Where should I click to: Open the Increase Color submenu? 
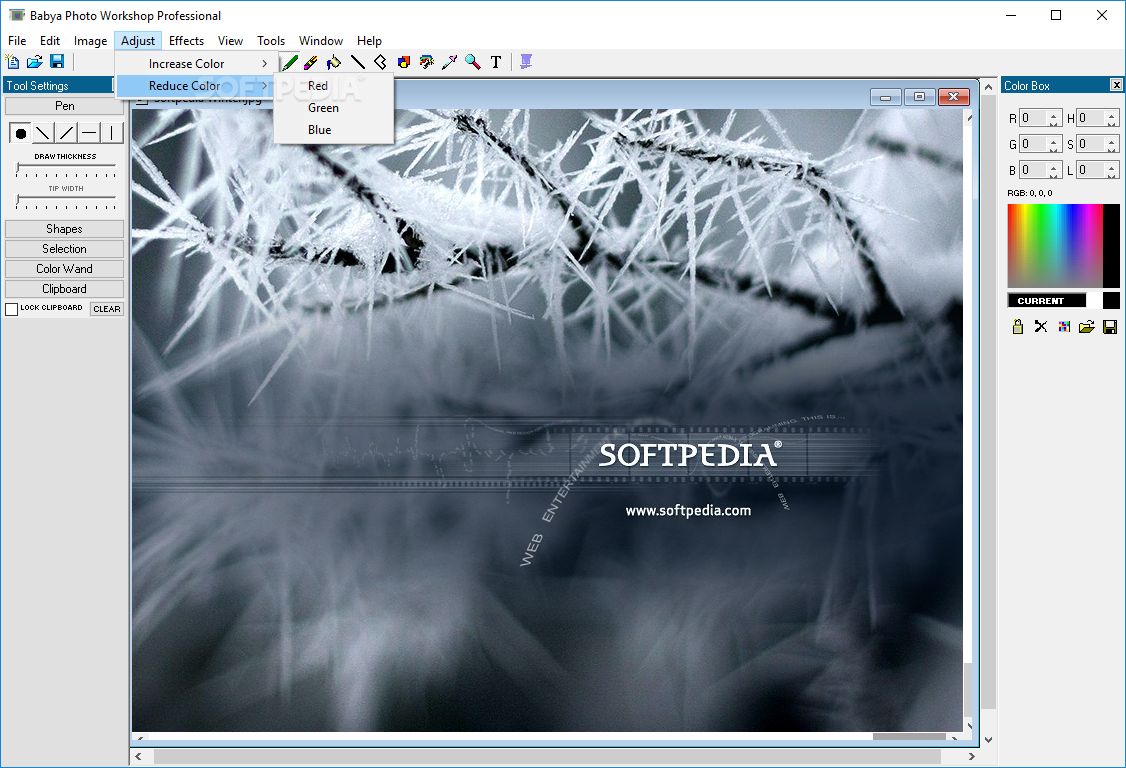point(196,63)
